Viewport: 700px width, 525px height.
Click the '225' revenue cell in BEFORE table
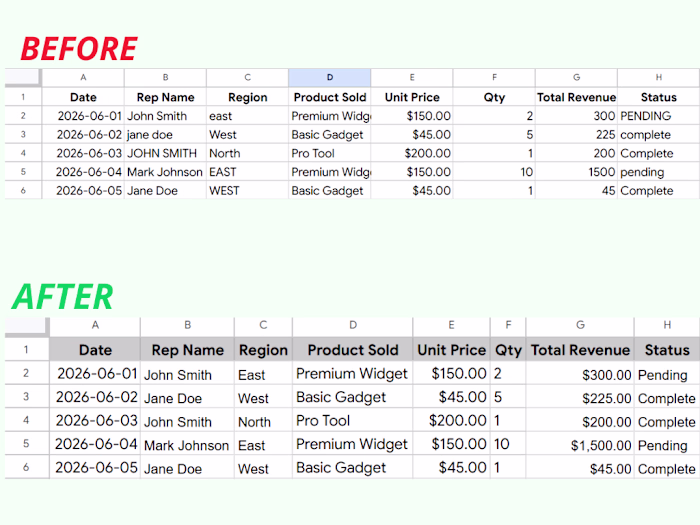576,134
